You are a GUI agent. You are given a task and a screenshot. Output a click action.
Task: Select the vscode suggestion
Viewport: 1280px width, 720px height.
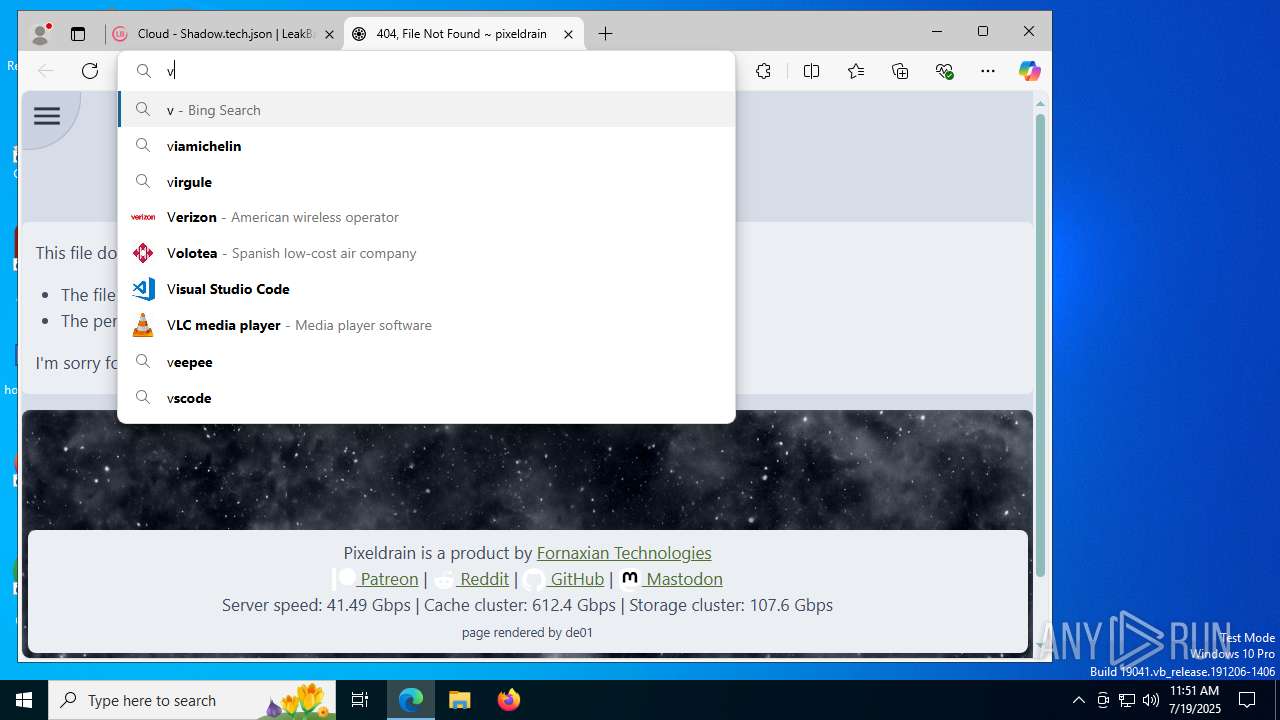(x=427, y=398)
